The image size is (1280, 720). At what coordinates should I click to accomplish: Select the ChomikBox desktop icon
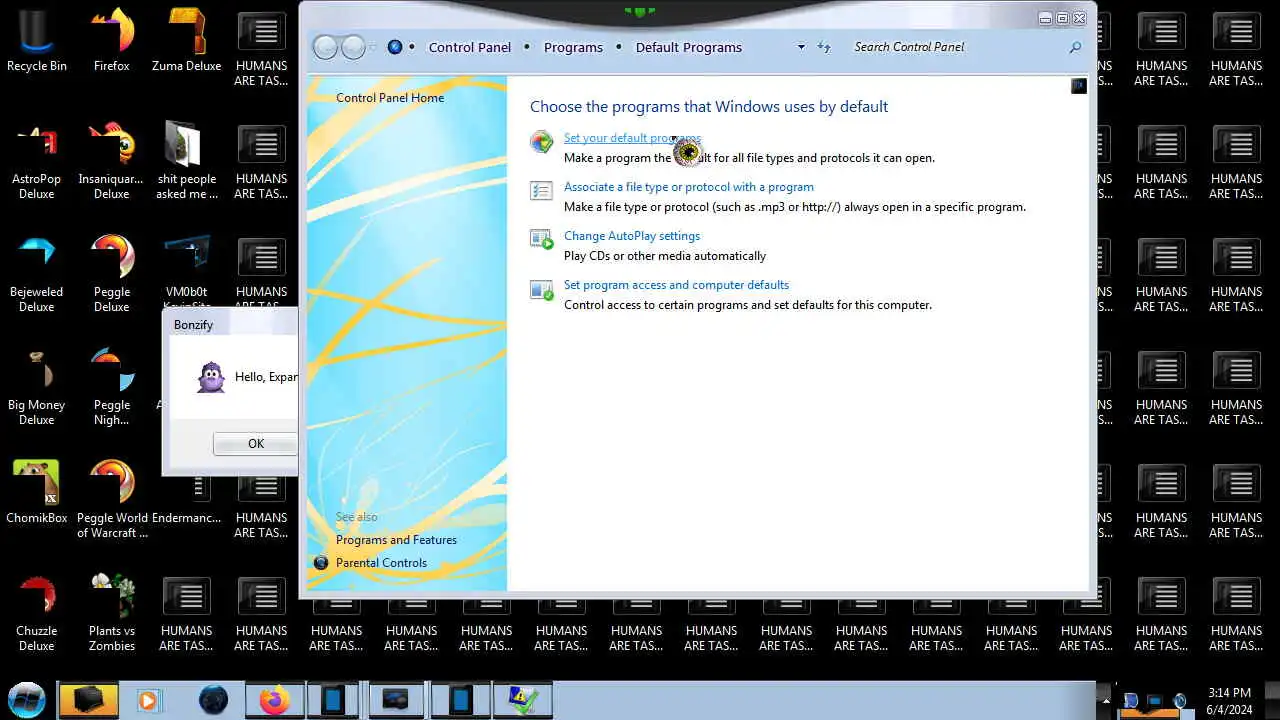click(x=37, y=492)
